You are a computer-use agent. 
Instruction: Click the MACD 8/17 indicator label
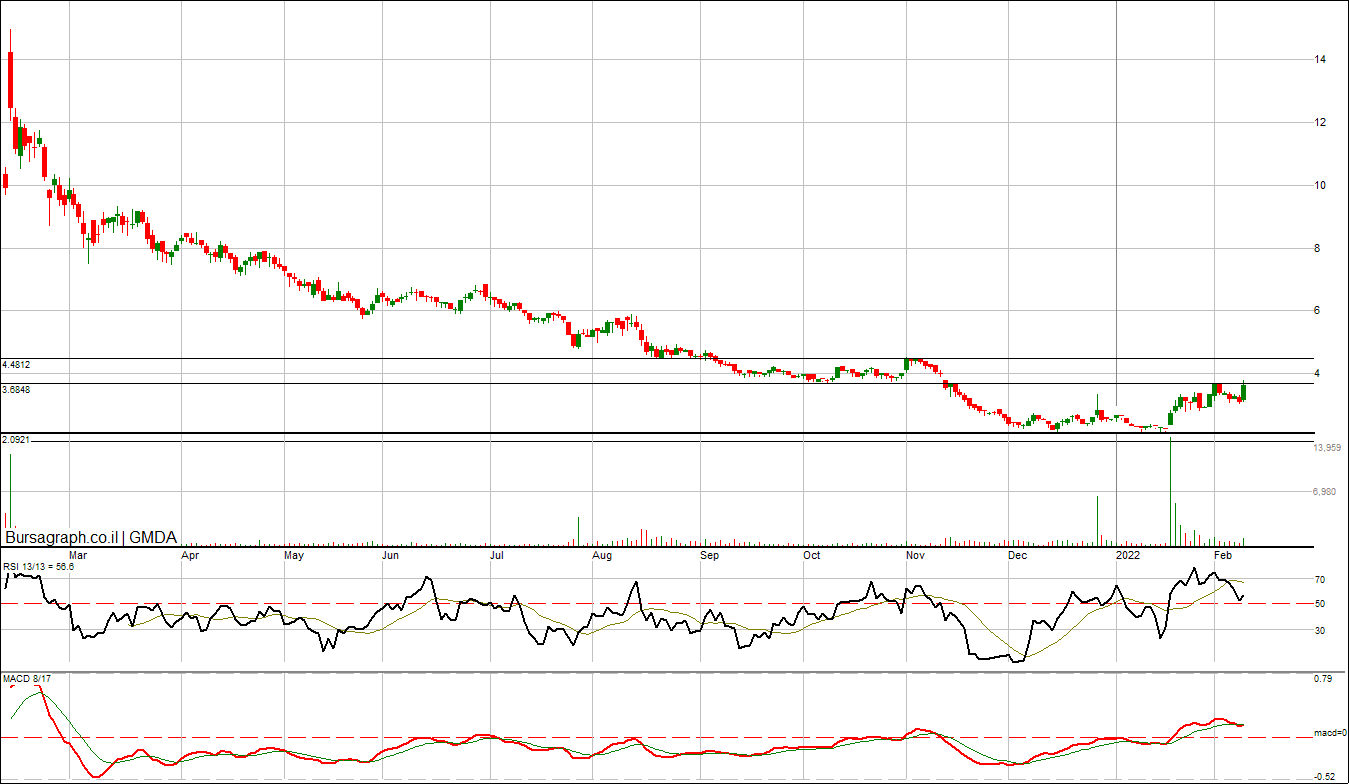[x=27, y=679]
